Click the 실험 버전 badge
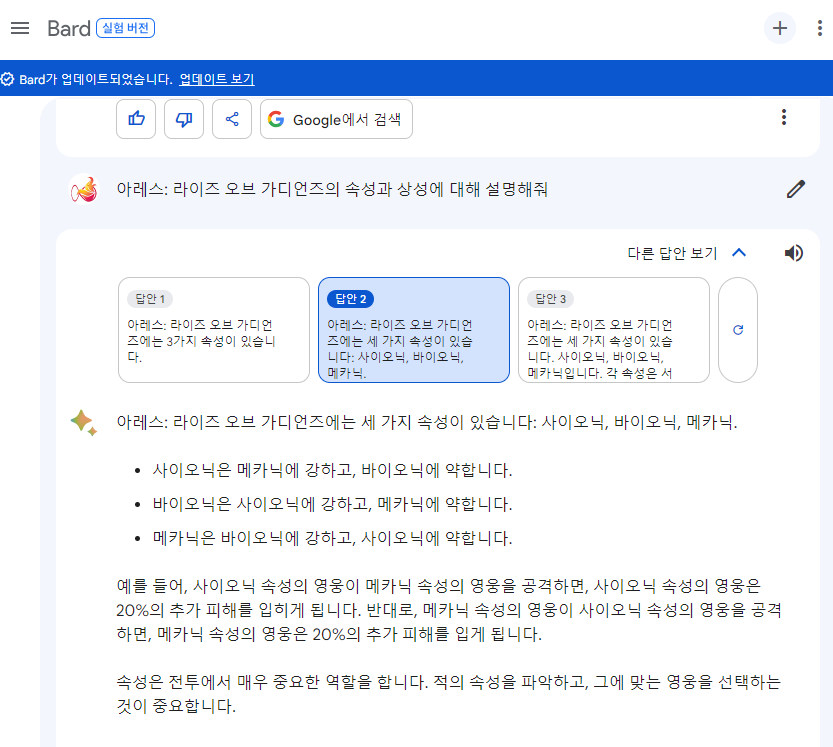Image resolution: width=833 pixels, height=747 pixels. [x=125, y=28]
